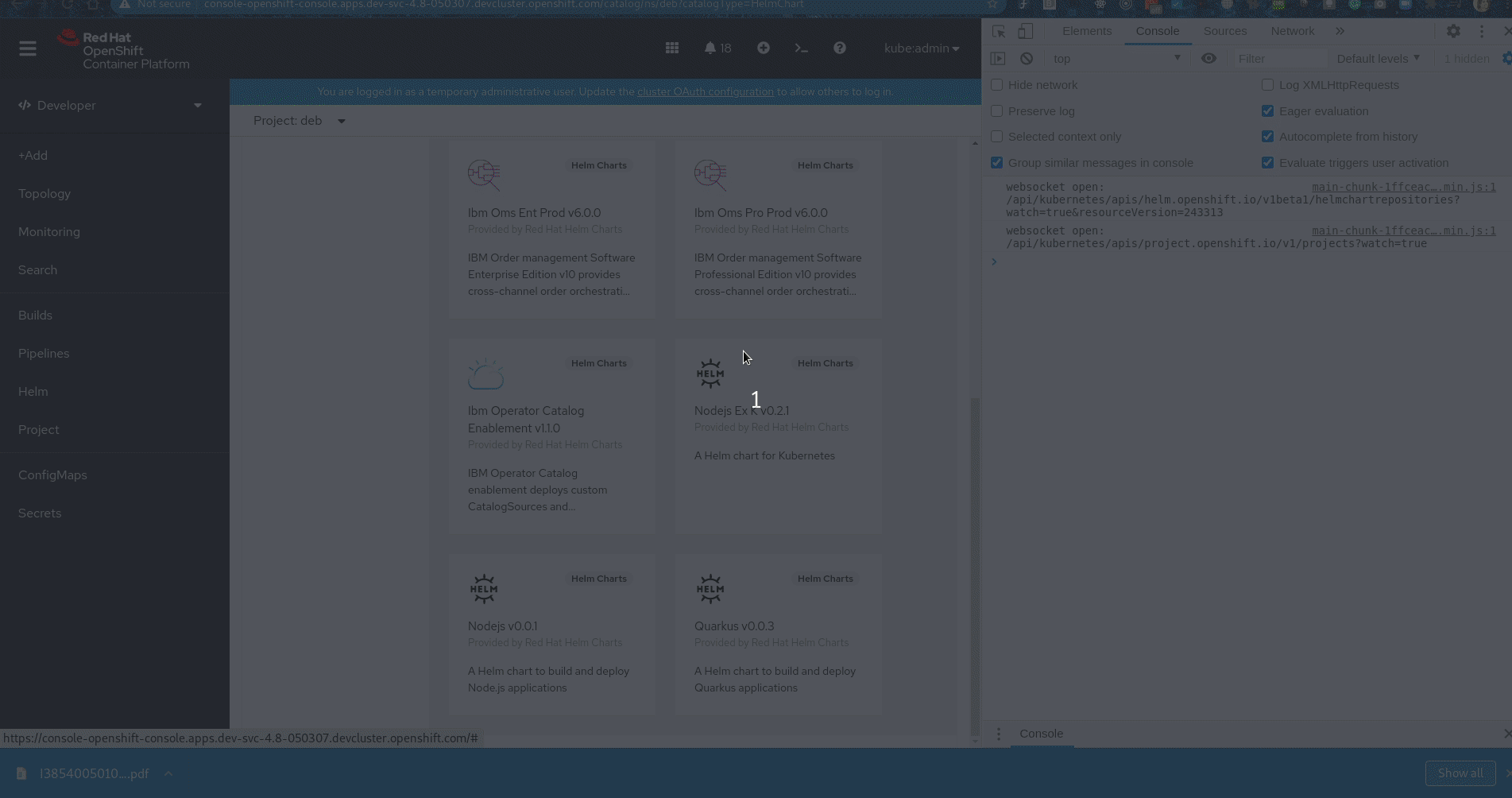
Task: Expand the Developer perspective switcher
Action: click(x=111, y=106)
